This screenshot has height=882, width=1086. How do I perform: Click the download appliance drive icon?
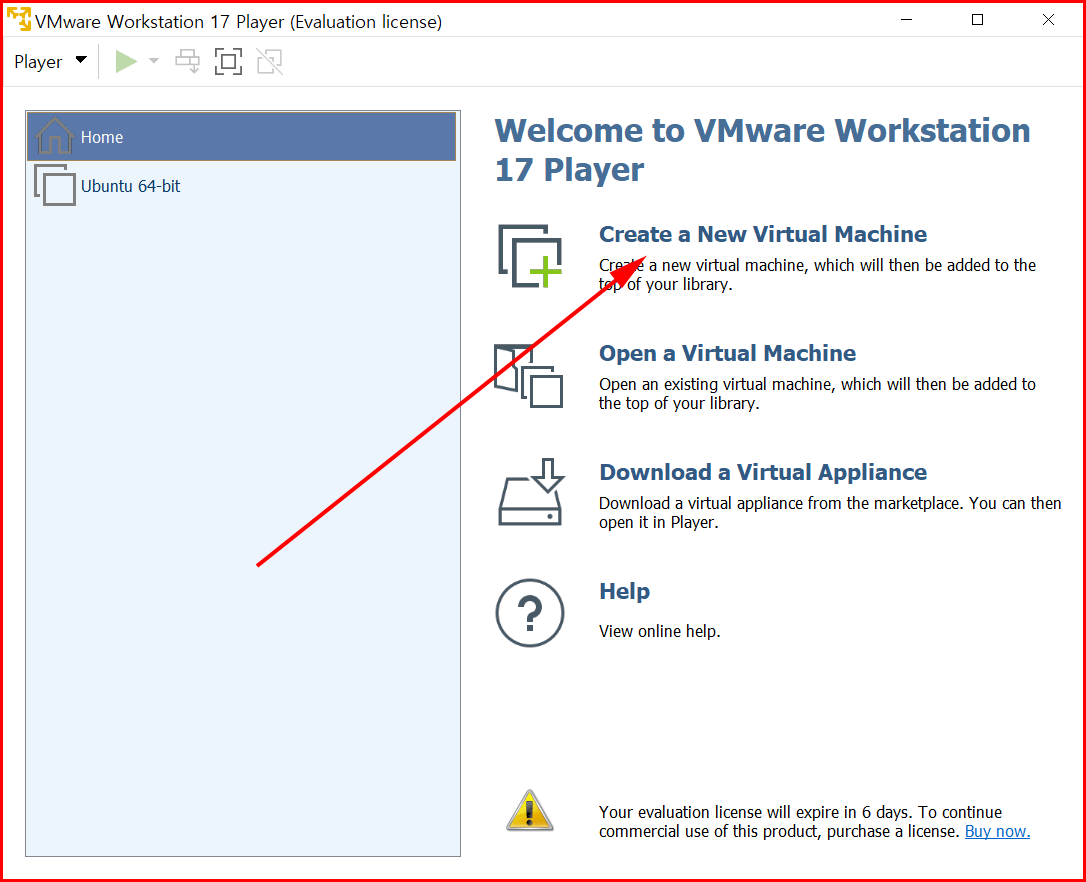(531, 492)
